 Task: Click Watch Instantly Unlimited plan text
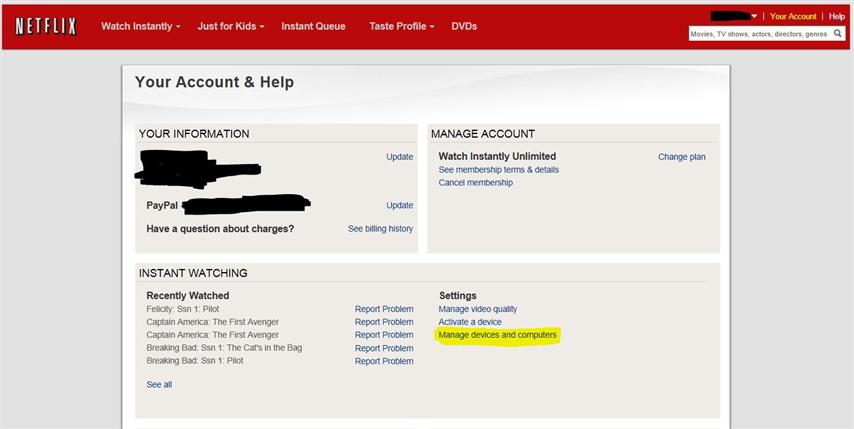[x=497, y=156]
